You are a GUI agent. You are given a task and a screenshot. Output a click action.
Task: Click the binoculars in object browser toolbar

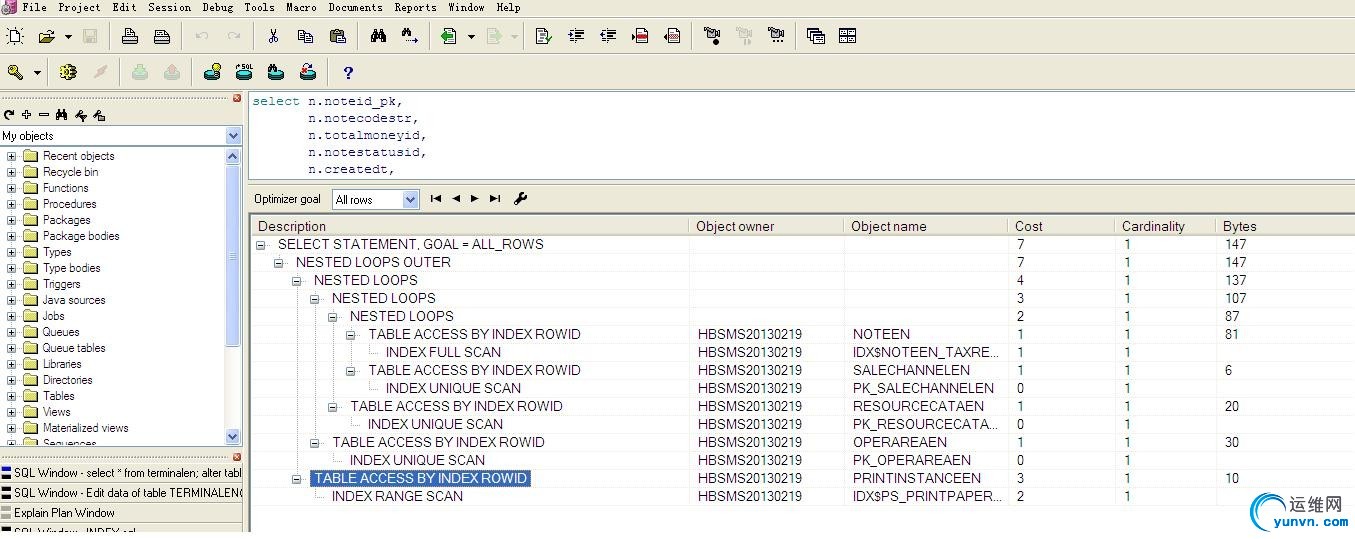tap(61, 115)
